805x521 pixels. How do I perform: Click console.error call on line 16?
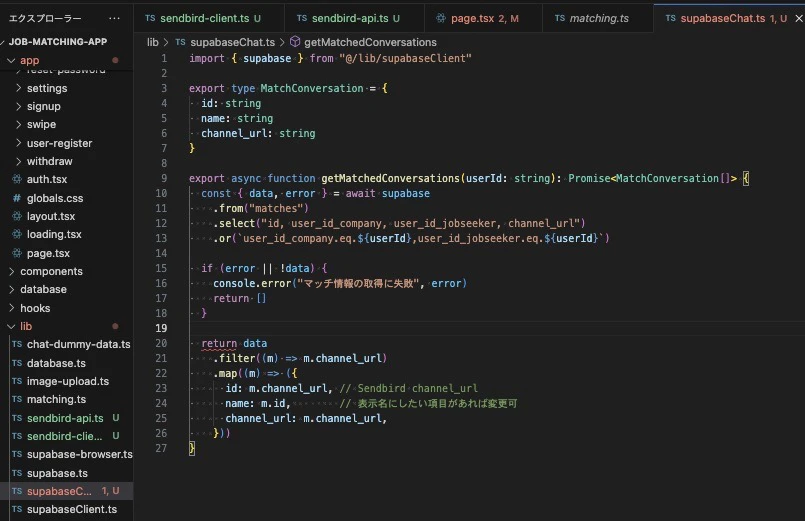click(x=252, y=283)
